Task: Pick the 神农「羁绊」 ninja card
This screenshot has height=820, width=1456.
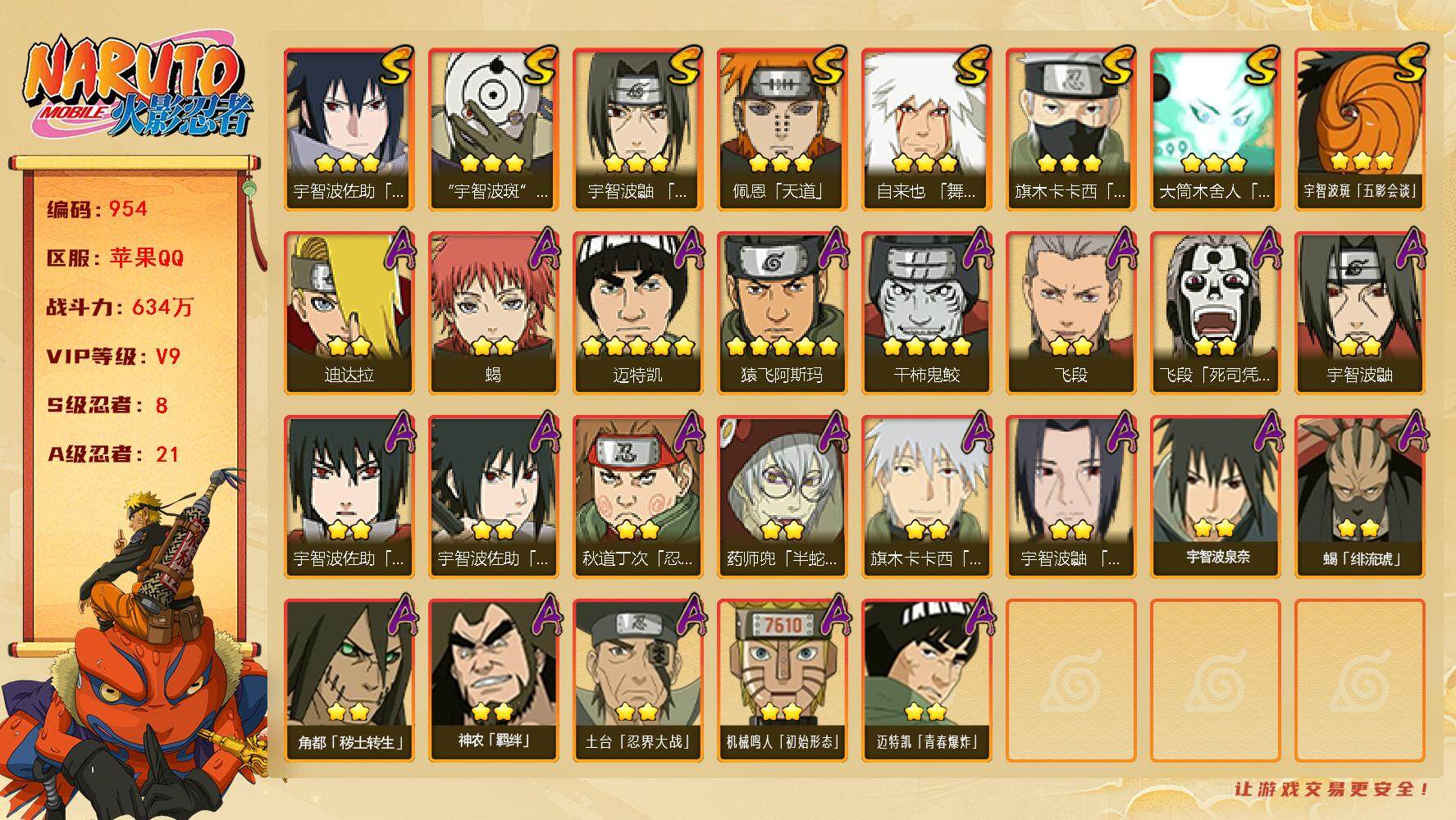Action: [x=493, y=681]
